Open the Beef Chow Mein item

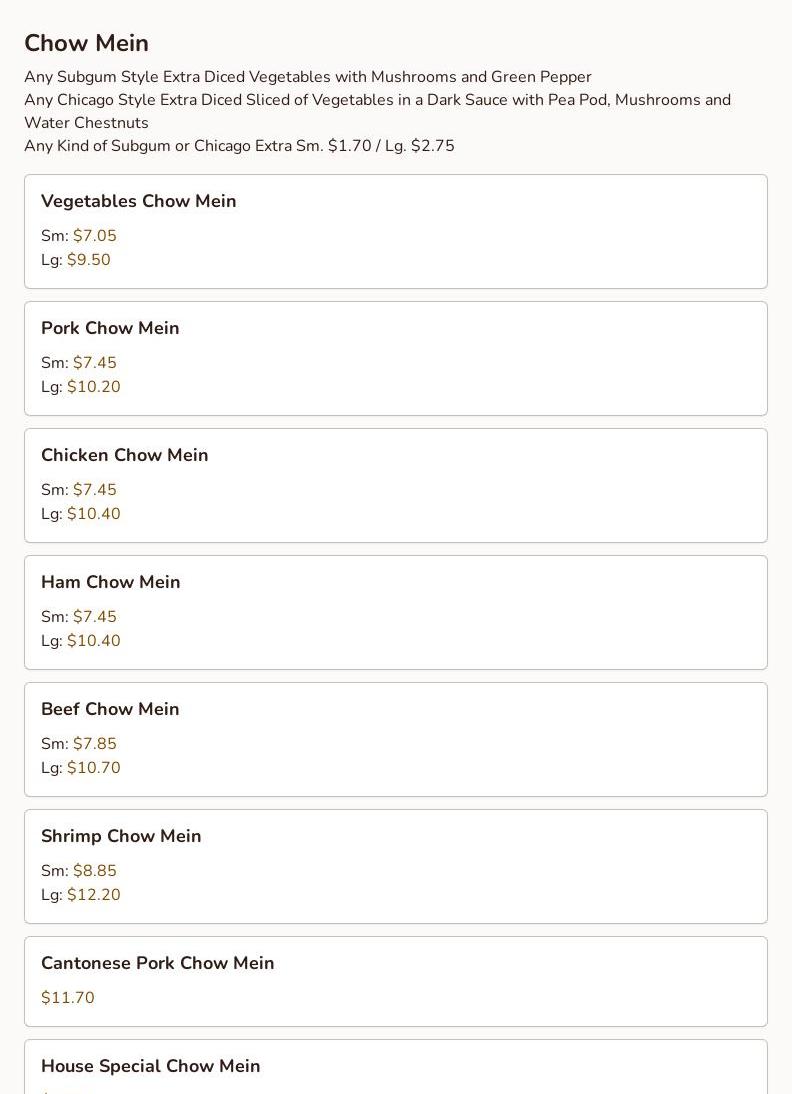point(110,709)
